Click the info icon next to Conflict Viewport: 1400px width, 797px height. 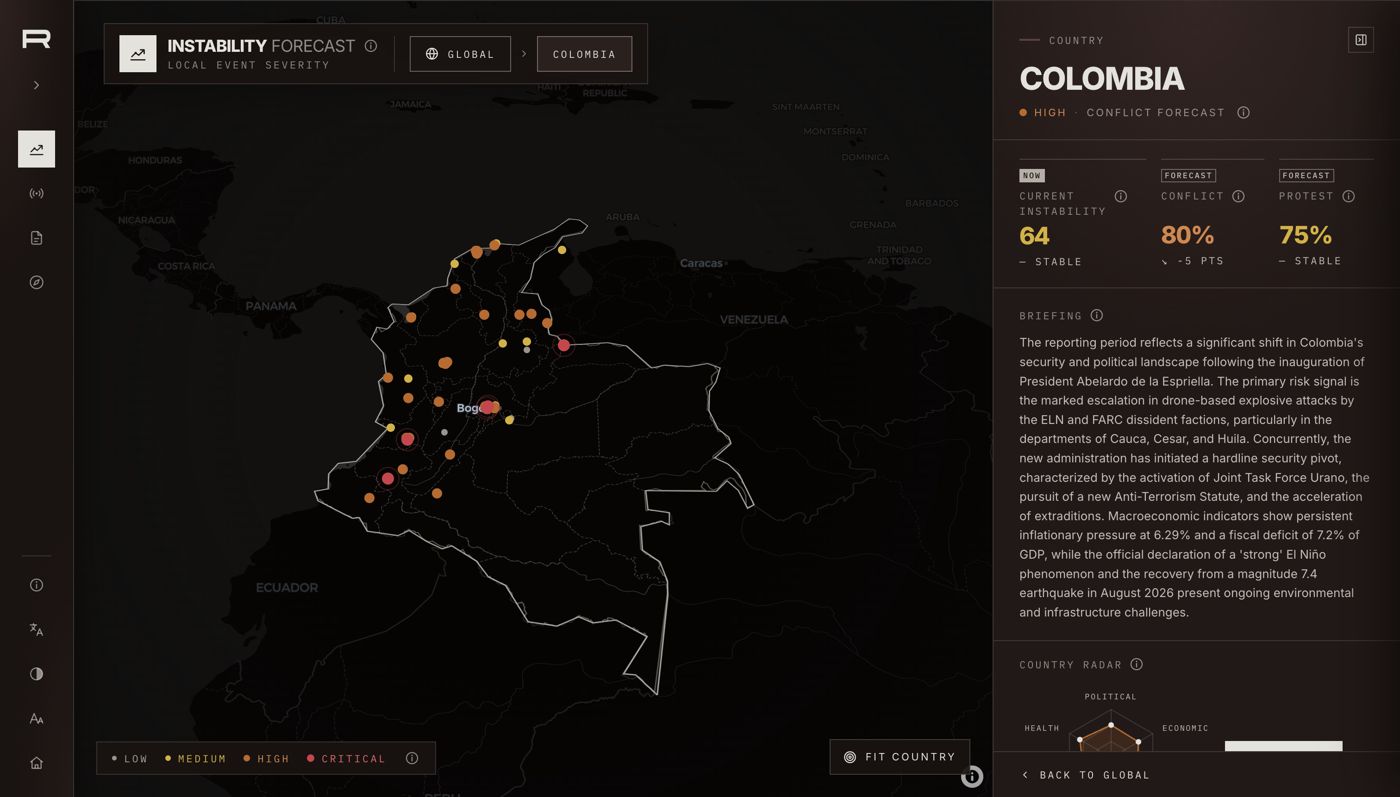pyautogui.click(x=1239, y=197)
